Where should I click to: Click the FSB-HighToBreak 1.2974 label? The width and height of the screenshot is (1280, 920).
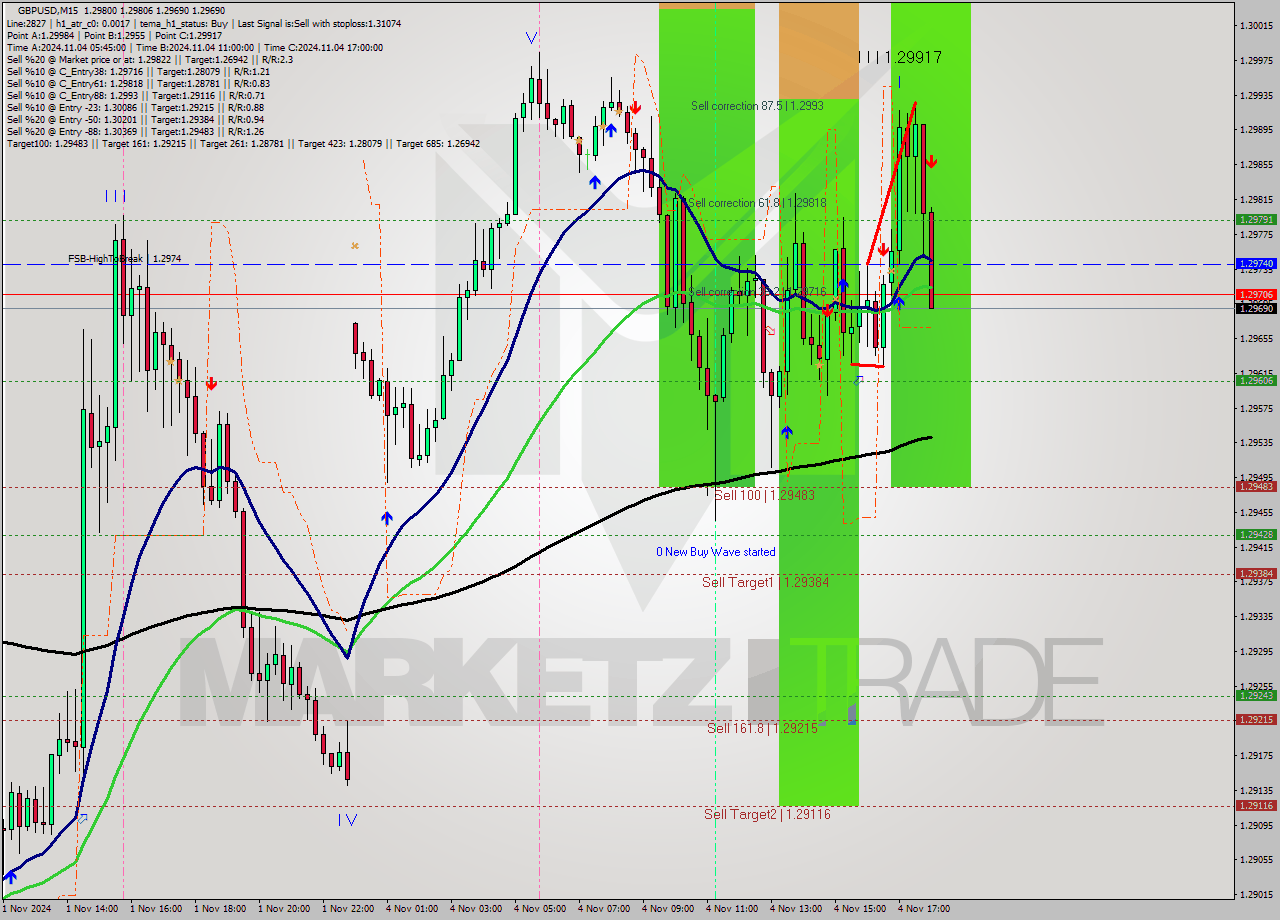125,258
